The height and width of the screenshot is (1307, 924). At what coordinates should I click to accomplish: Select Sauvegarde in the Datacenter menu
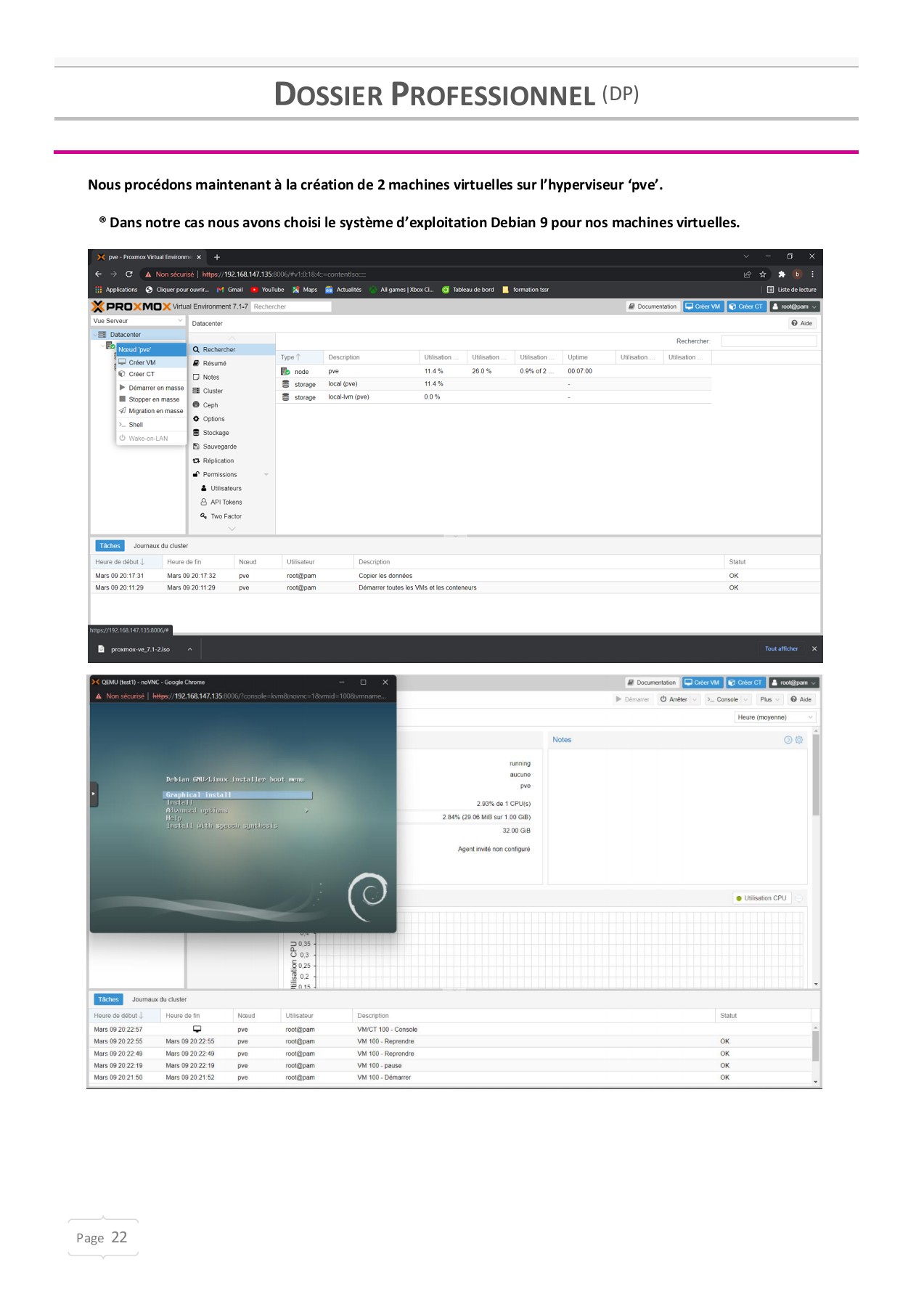click(219, 447)
